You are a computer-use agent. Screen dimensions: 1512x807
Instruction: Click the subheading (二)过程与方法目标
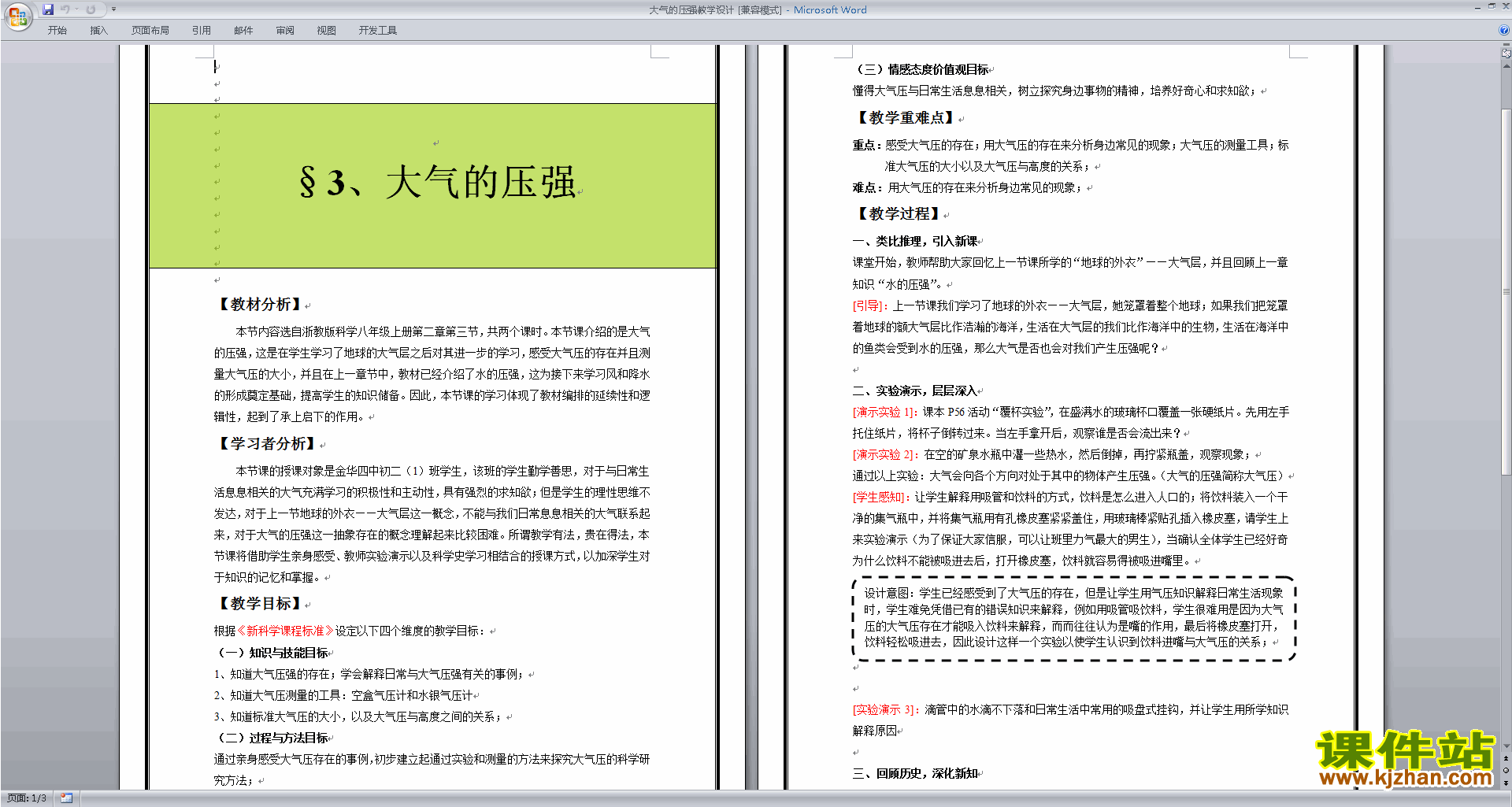tap(272, 738)
